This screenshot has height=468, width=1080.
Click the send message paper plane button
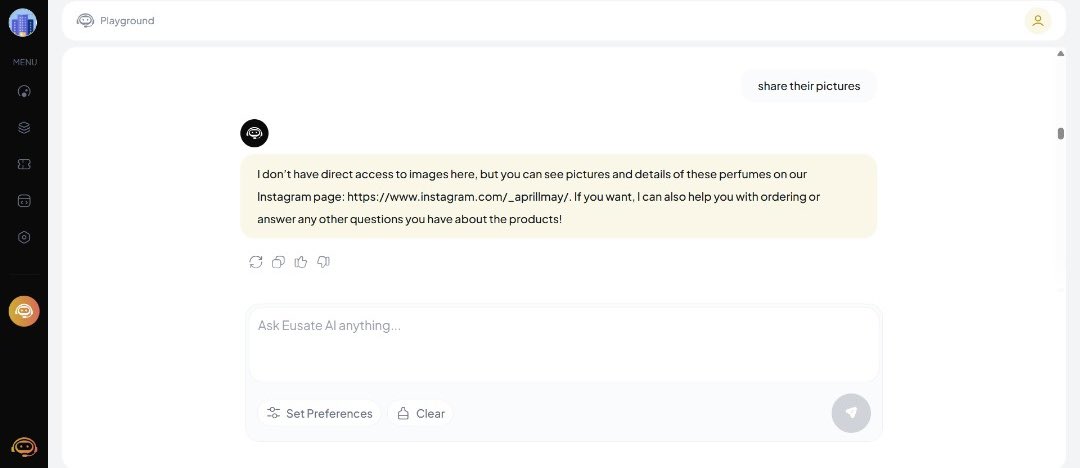(x=851, y=413)
